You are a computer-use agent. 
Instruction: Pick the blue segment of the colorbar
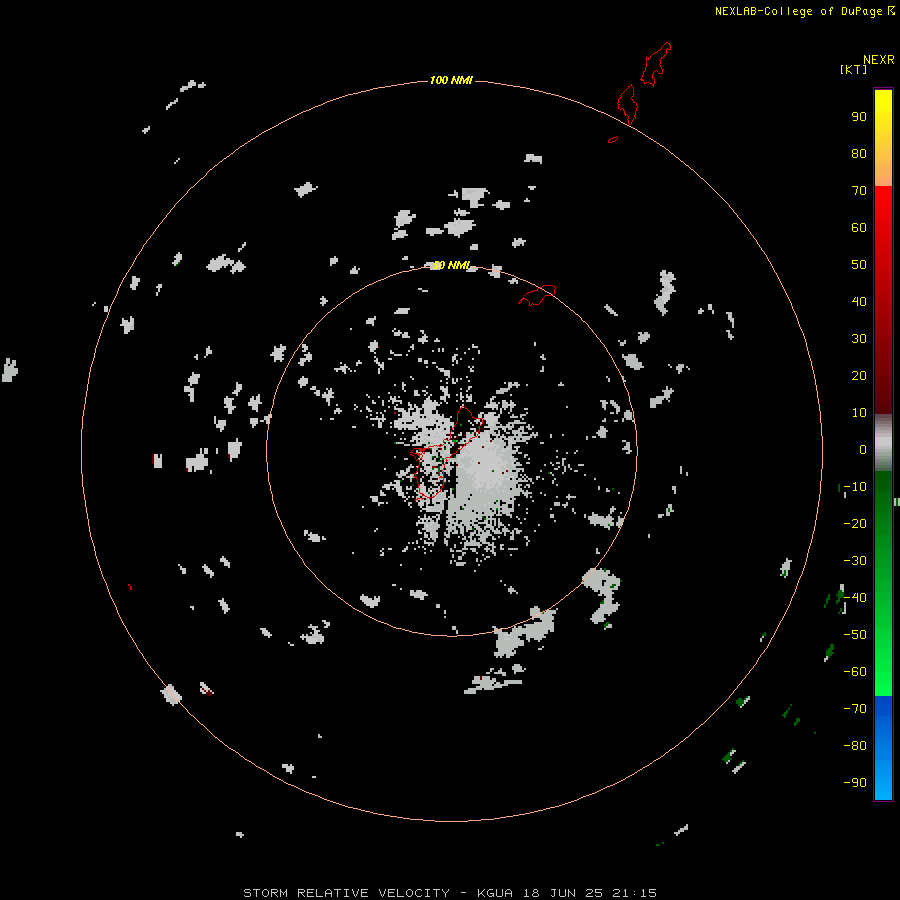(883, 748)
